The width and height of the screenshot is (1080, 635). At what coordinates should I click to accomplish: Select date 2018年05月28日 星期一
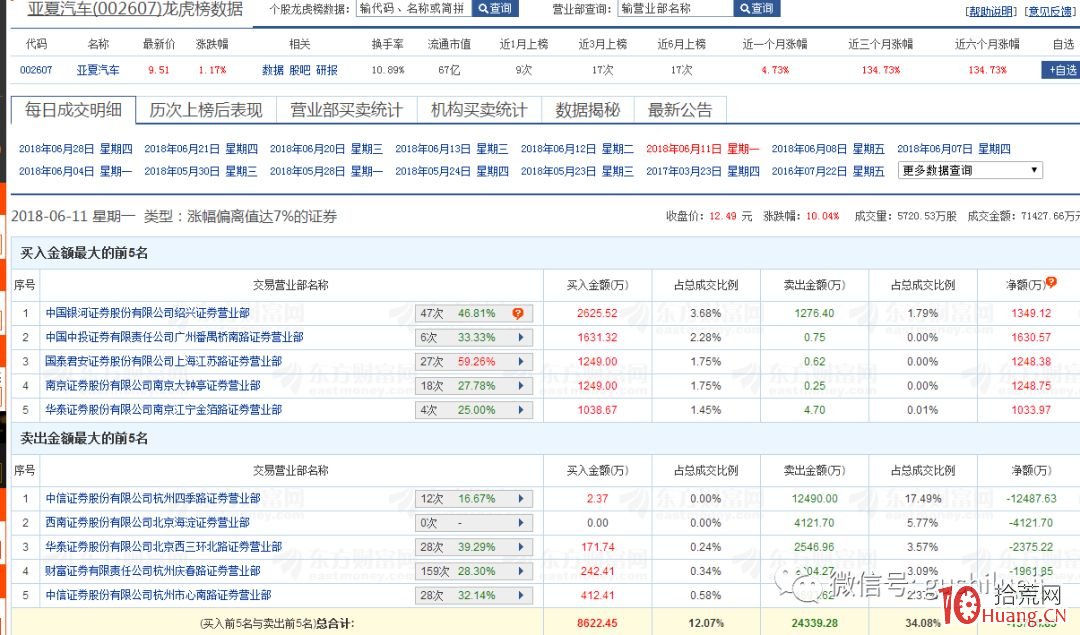click(x=326, y=171)
